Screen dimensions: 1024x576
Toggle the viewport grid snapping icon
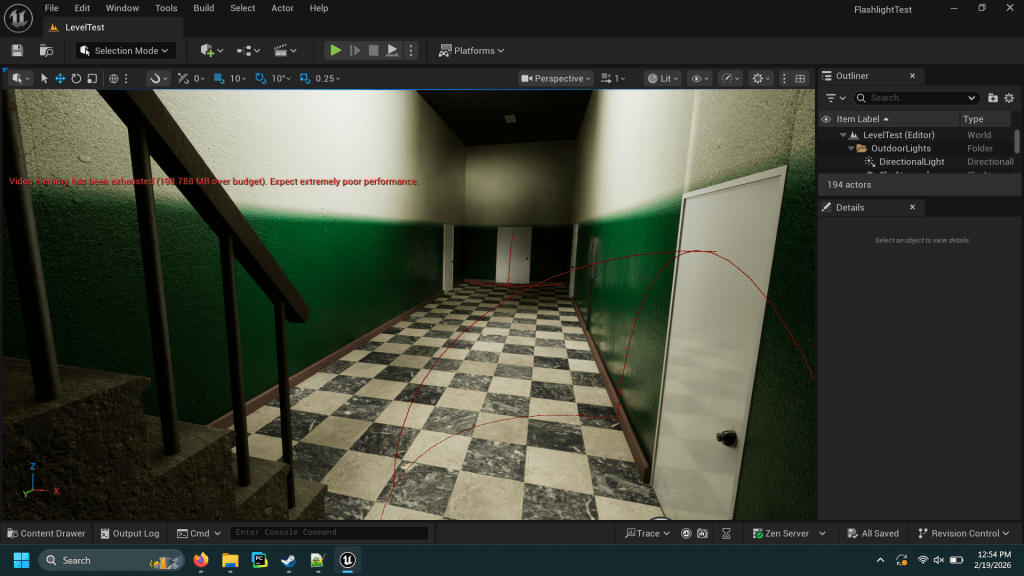[221, 78]
